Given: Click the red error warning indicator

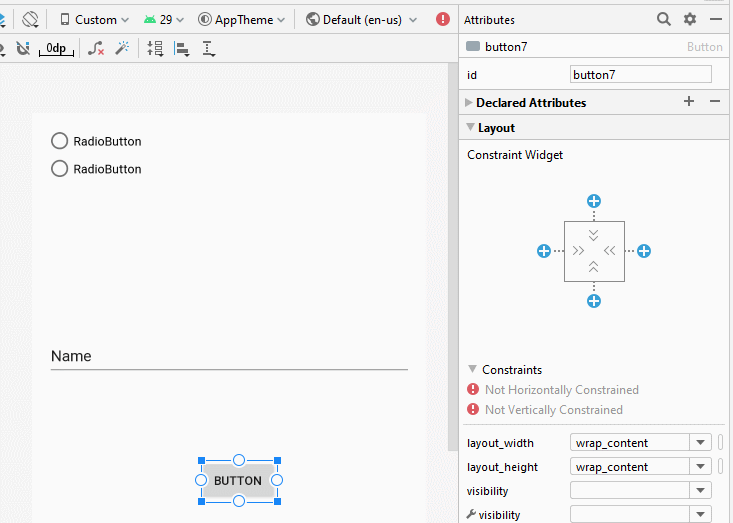Looking at the screenshot, I should pos(443,19).
